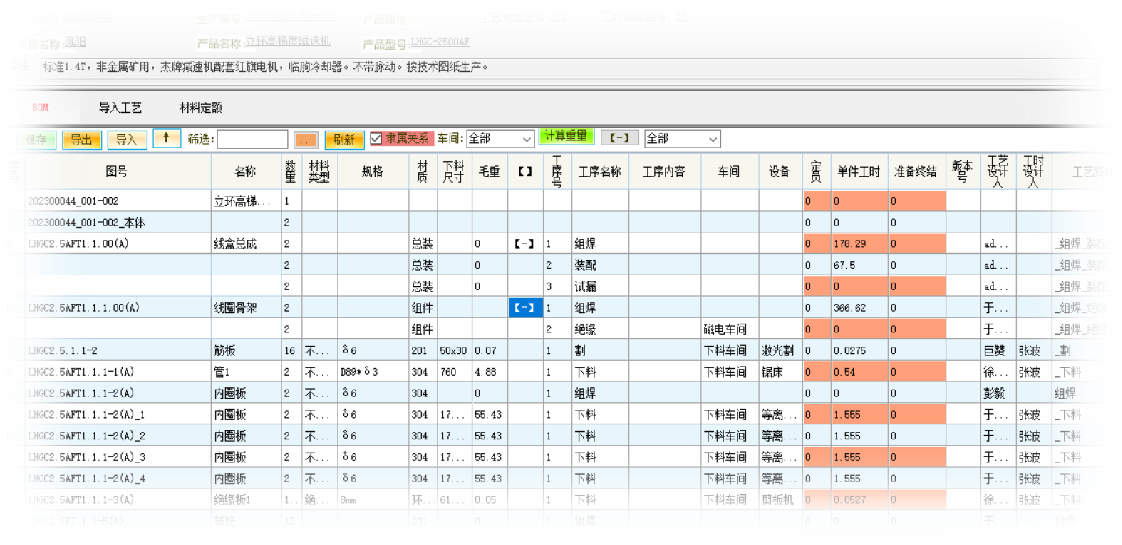Click the 工序名称 column header
1122x545 pixels.
600,172
